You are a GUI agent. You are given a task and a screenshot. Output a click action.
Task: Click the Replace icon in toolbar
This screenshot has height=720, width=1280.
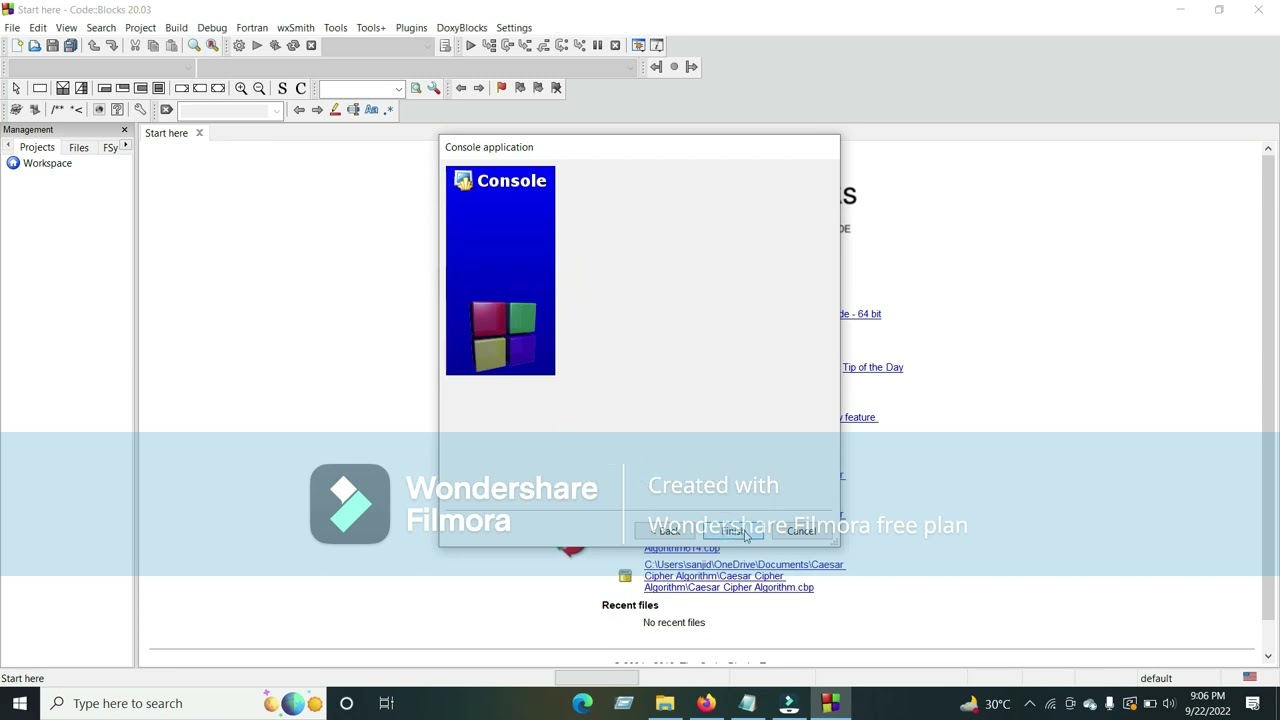[x=212, y=46]
